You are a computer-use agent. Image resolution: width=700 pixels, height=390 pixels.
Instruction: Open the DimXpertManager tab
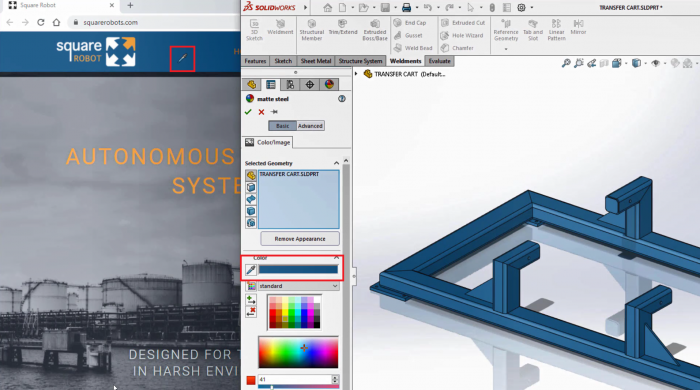pos(310,84)
